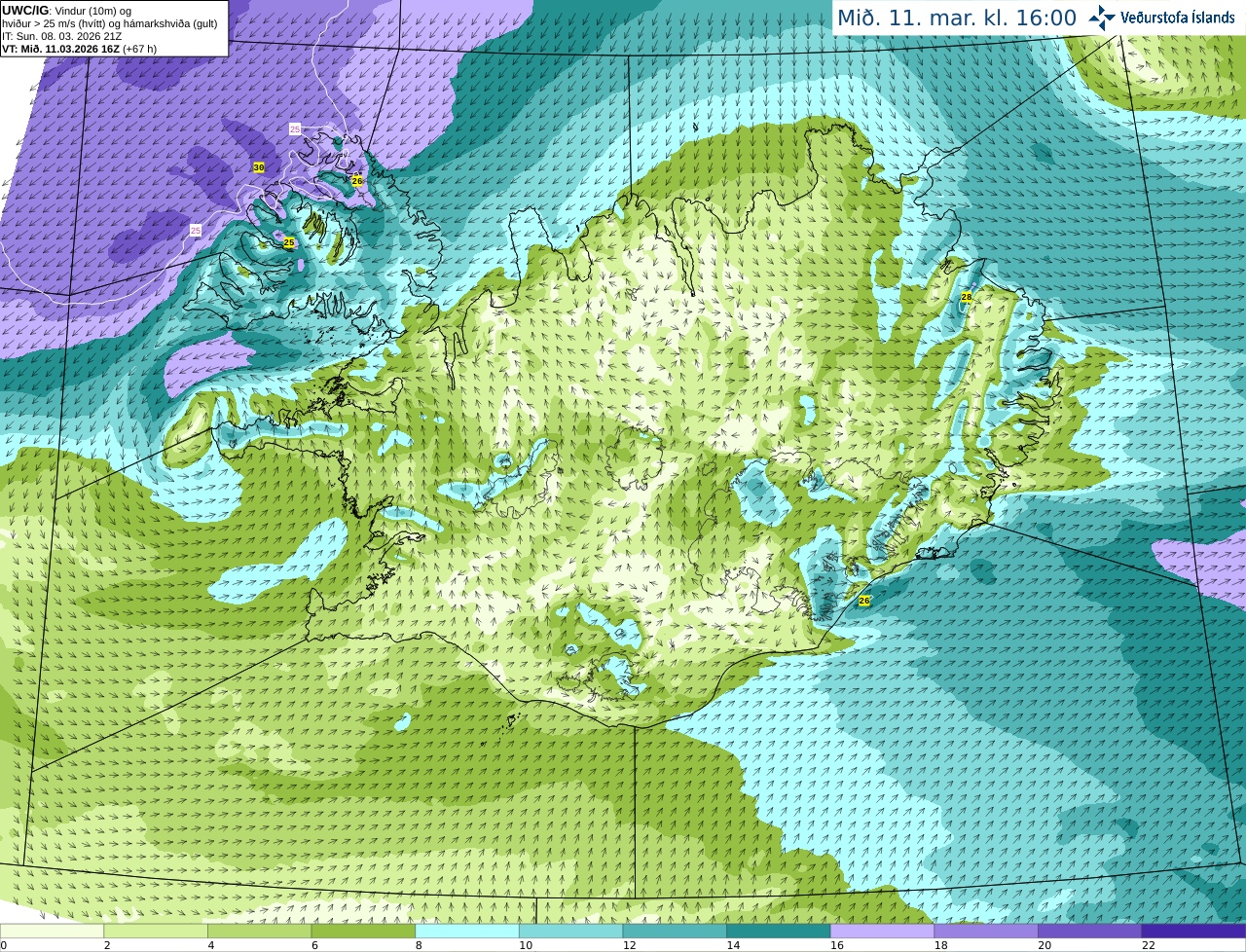Image resolution: width=1246 pixels, height=952 pixels.
Task: Click the '8' legend scale label
Action: click(419, 945)
